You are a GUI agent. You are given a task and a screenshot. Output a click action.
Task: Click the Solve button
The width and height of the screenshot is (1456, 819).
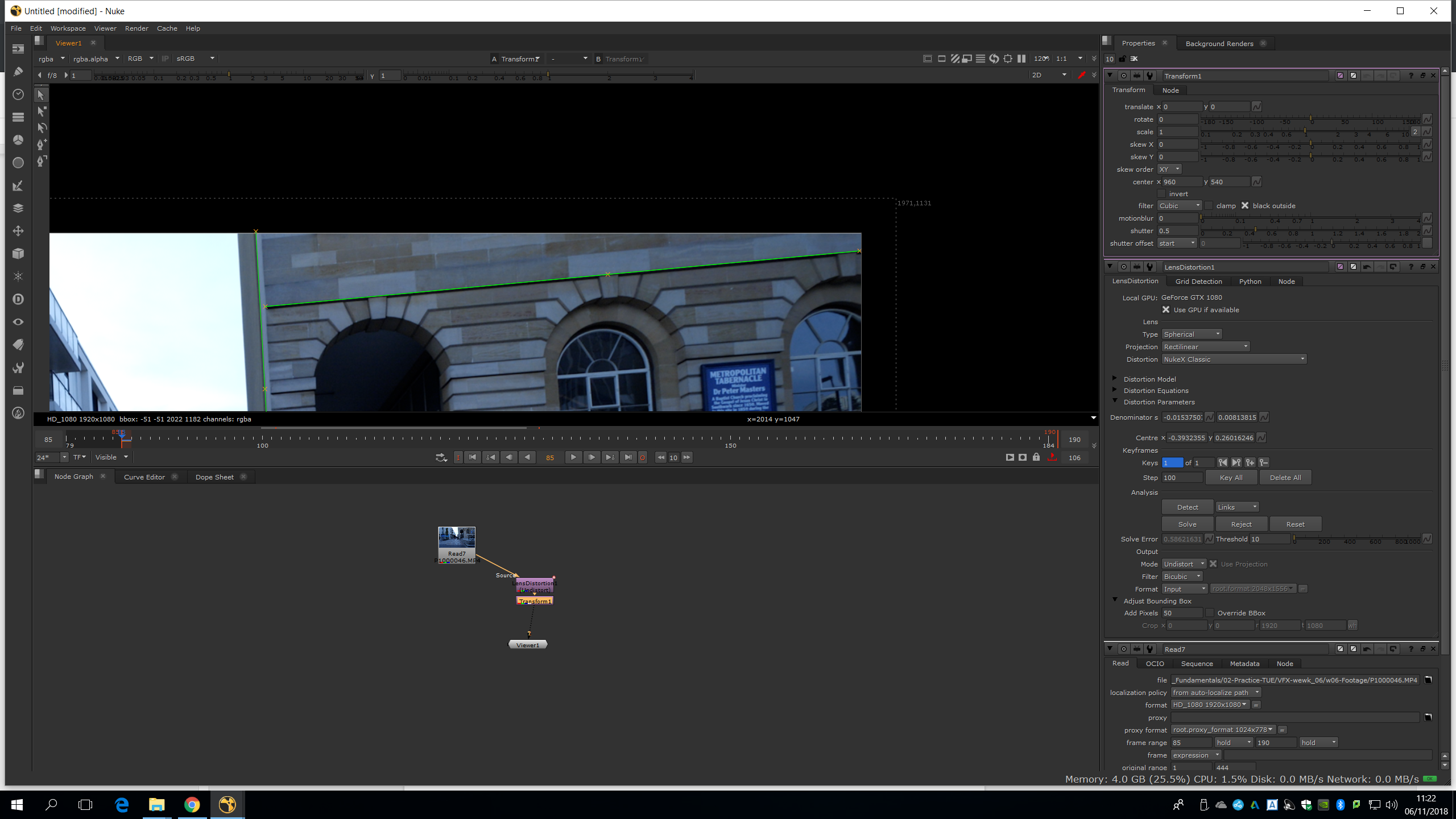coord(1187,524)
